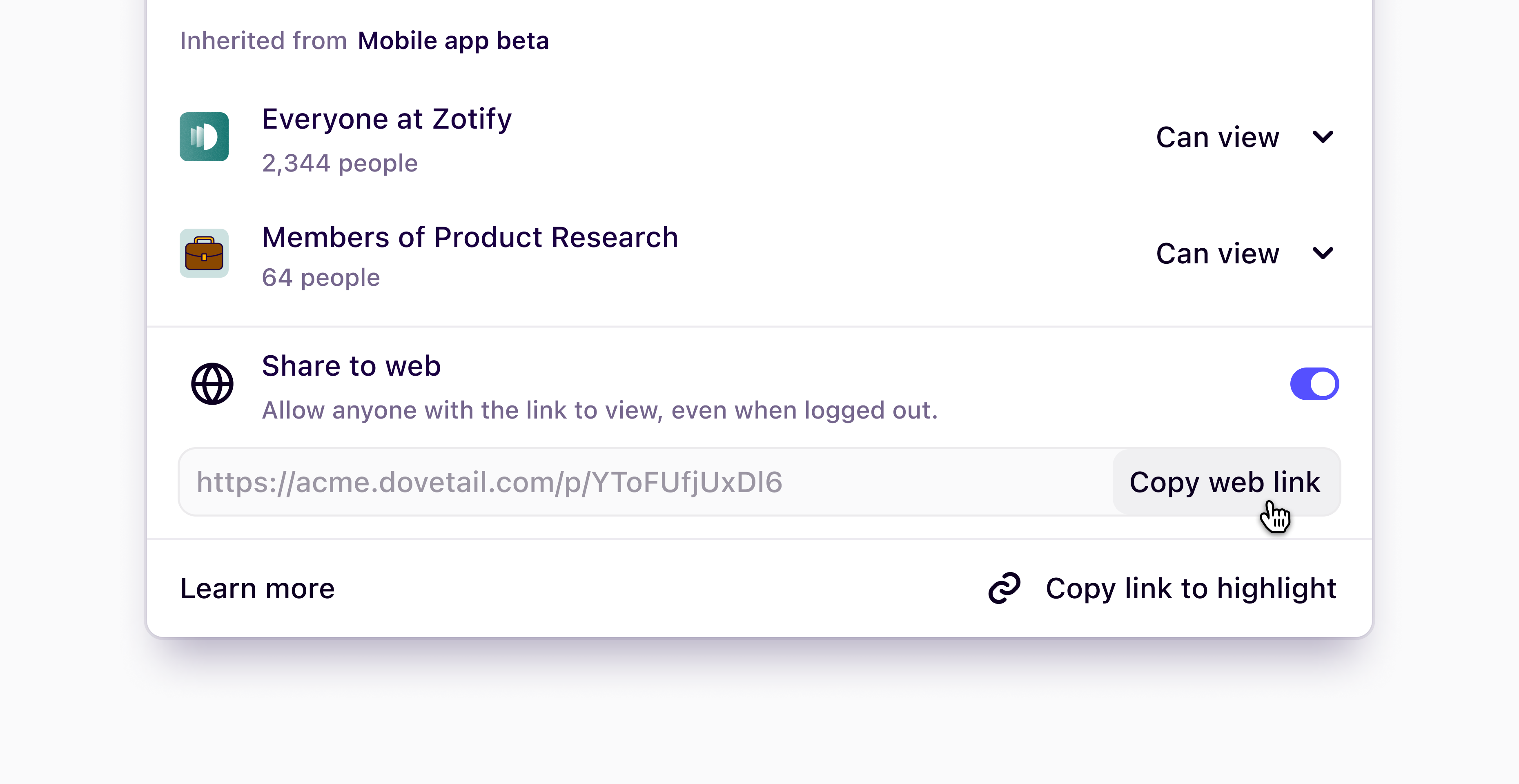
Task: Open the Can view dropdown for Product Research members
Action: point(1218,254)
